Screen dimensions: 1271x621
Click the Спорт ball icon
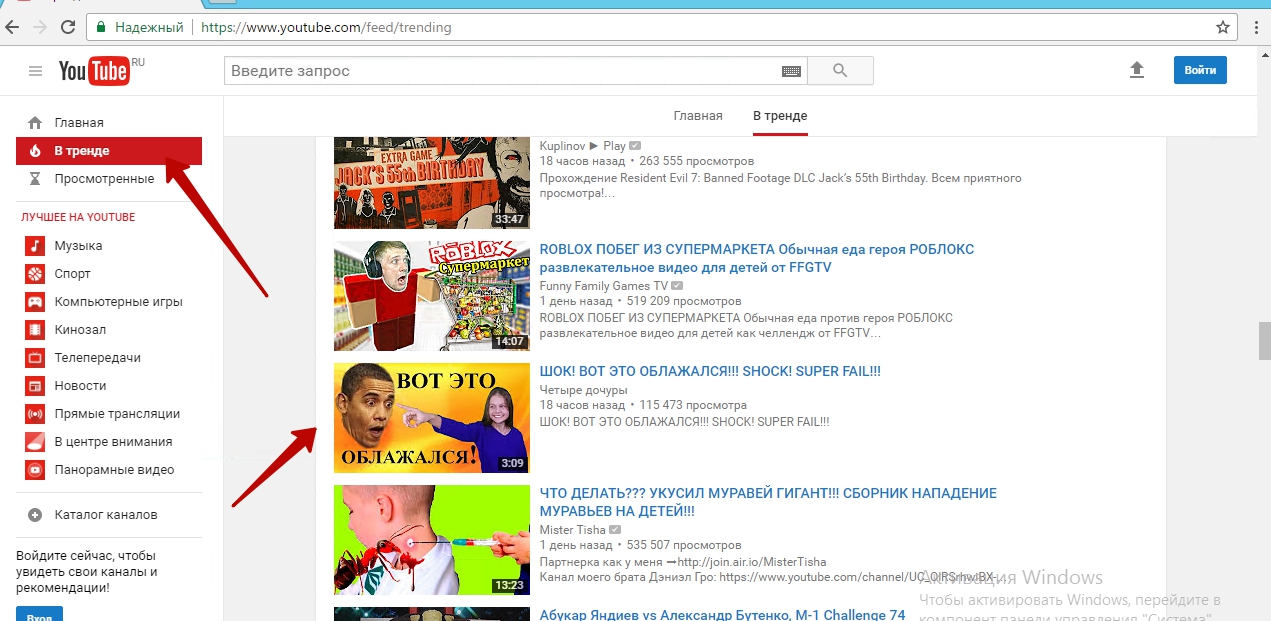35,274
